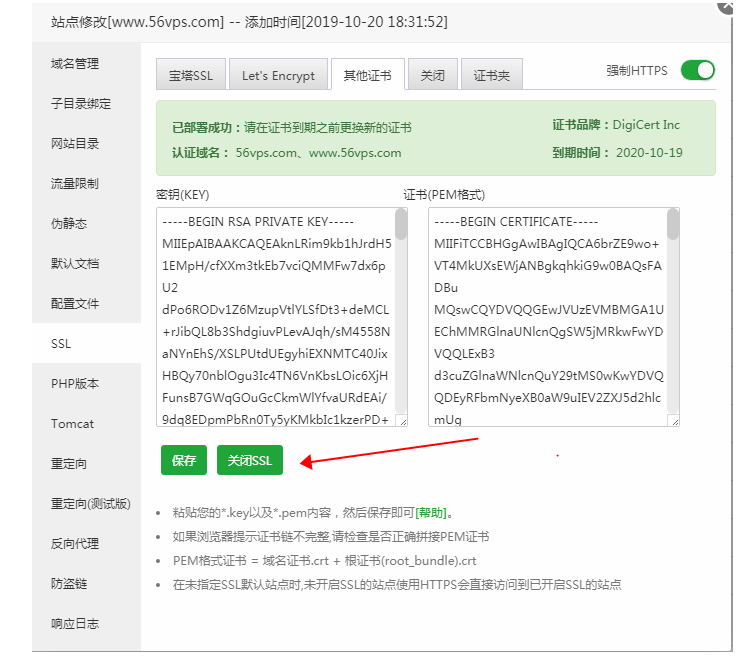Click the 保存 button
The height and width of the screenshot is (661, 738).
184,460
